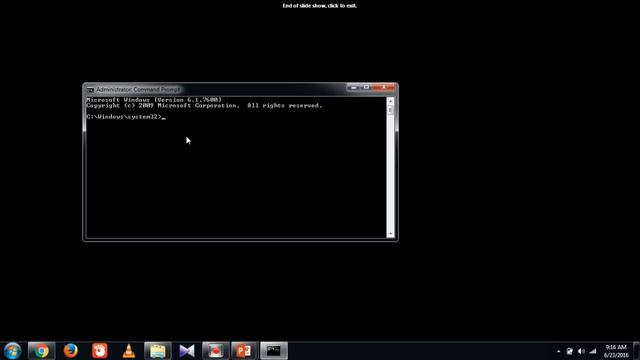
Task: Click the Show desktop strip in the taskbar corner
Action: pos(637,351)
